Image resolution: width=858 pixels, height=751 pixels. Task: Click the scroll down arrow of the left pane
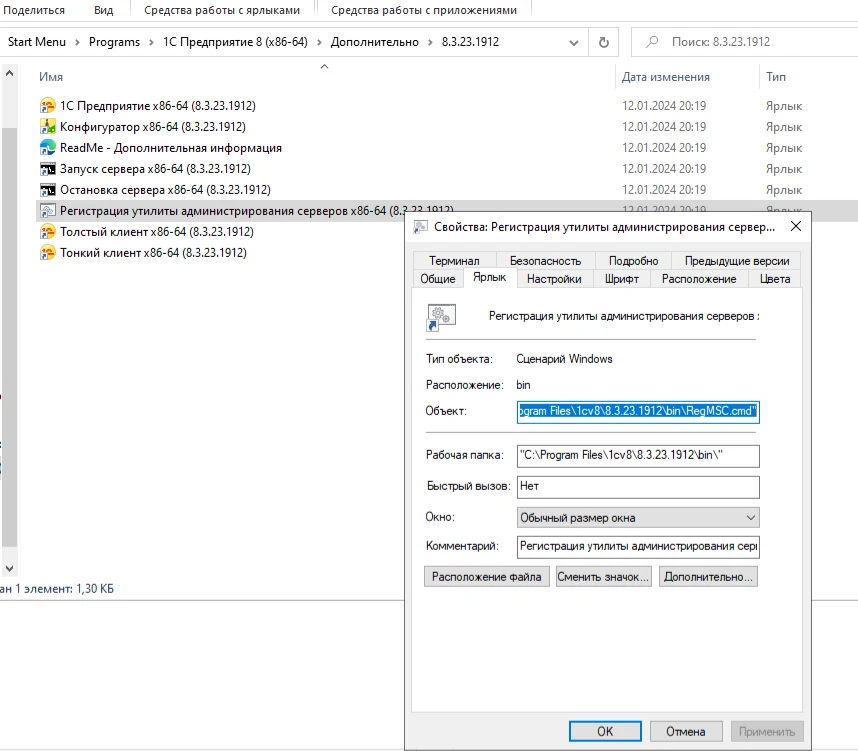point(9,568)
